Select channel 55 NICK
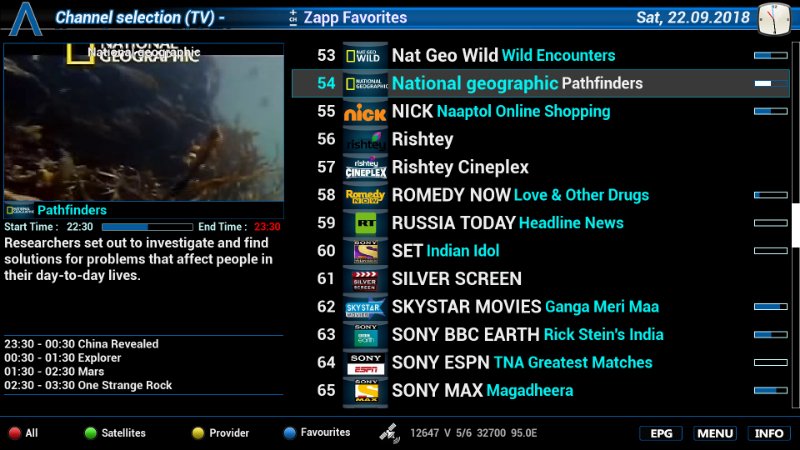The image size is (800, 450). point(540,112)
